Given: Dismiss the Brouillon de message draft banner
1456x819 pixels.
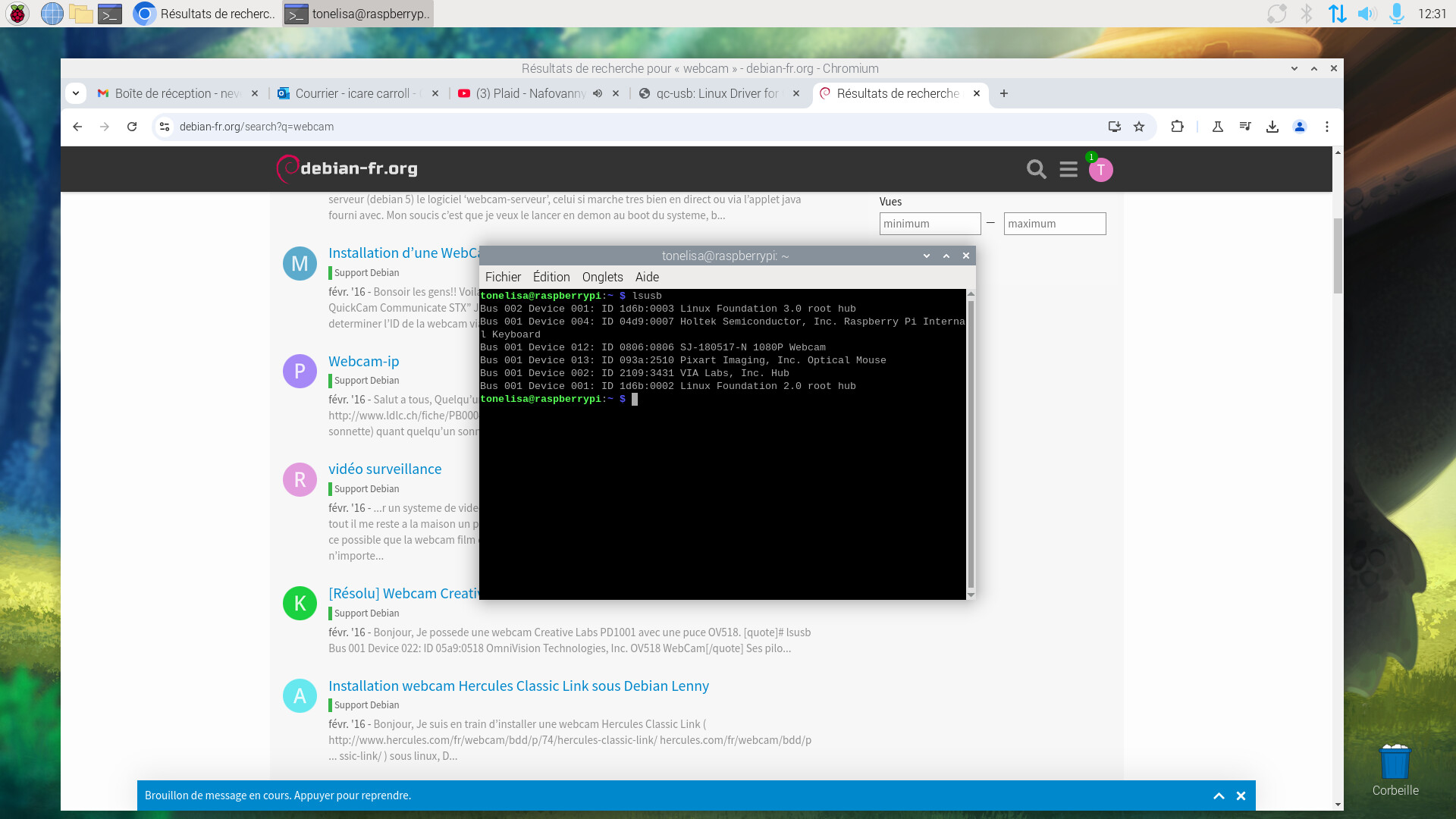Looking at the screenshot, I should coord(1241,795).
